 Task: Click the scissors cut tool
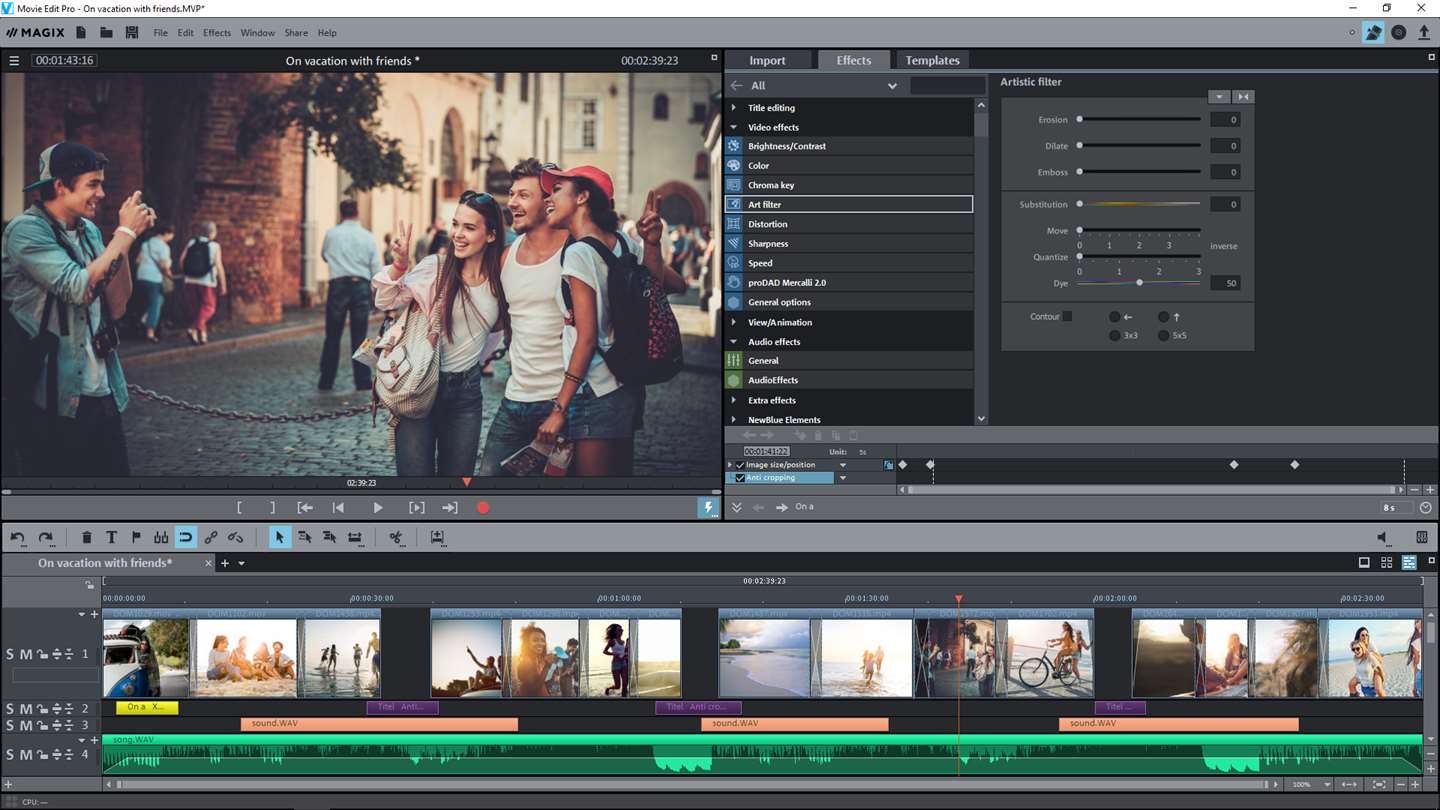click(396, 537)
